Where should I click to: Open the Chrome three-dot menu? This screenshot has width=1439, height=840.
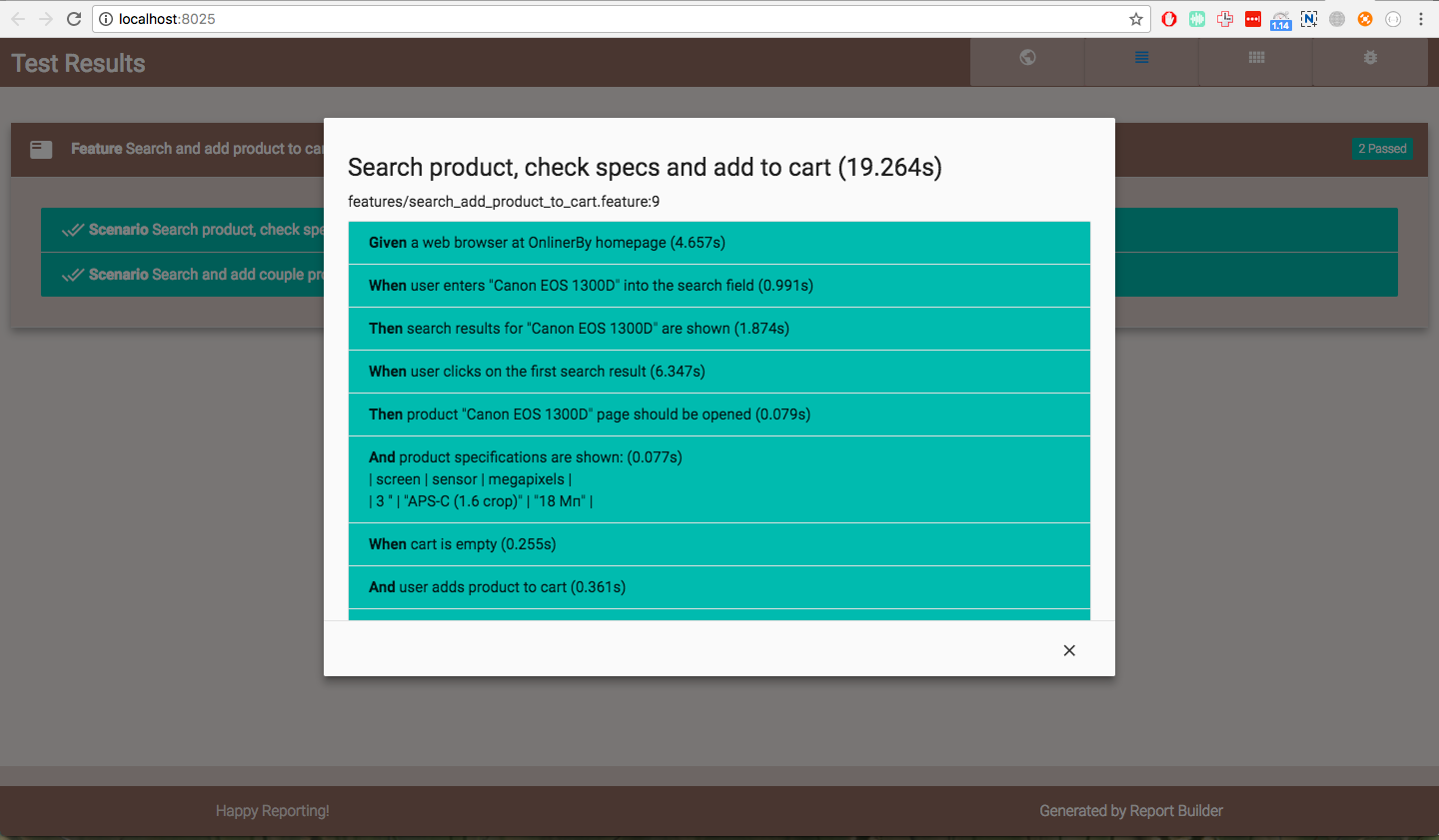click(x=1421, y=19)
